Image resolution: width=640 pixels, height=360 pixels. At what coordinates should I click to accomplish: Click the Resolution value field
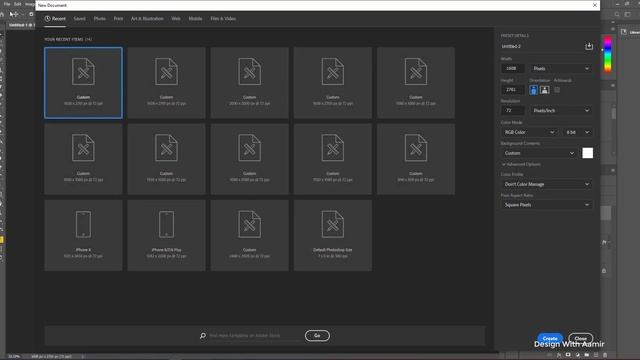pyautogui.click(x=513, y=111)
